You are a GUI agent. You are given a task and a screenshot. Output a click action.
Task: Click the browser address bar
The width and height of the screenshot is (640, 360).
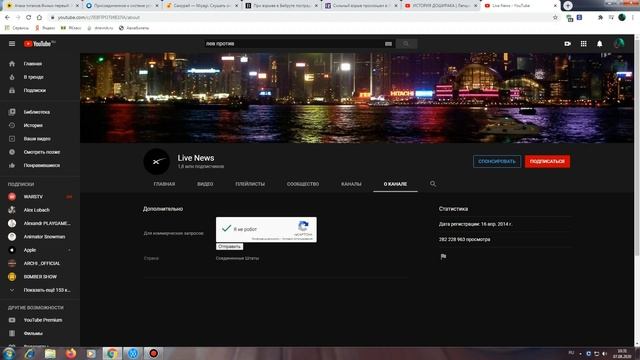pos(300,18)
